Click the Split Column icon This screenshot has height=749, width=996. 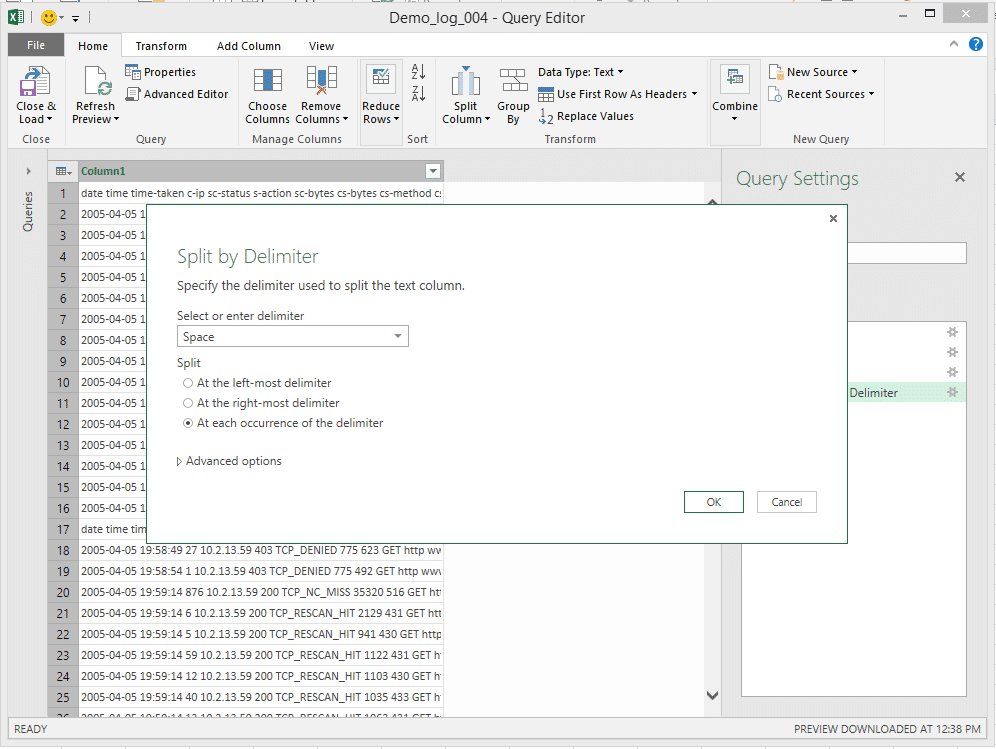coord(466,81)
